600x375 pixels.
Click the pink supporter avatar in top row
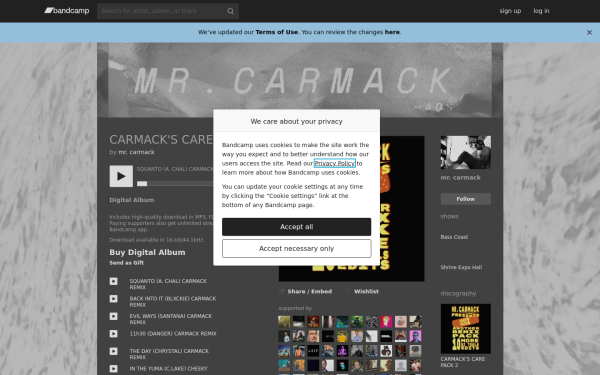[386, 322]
